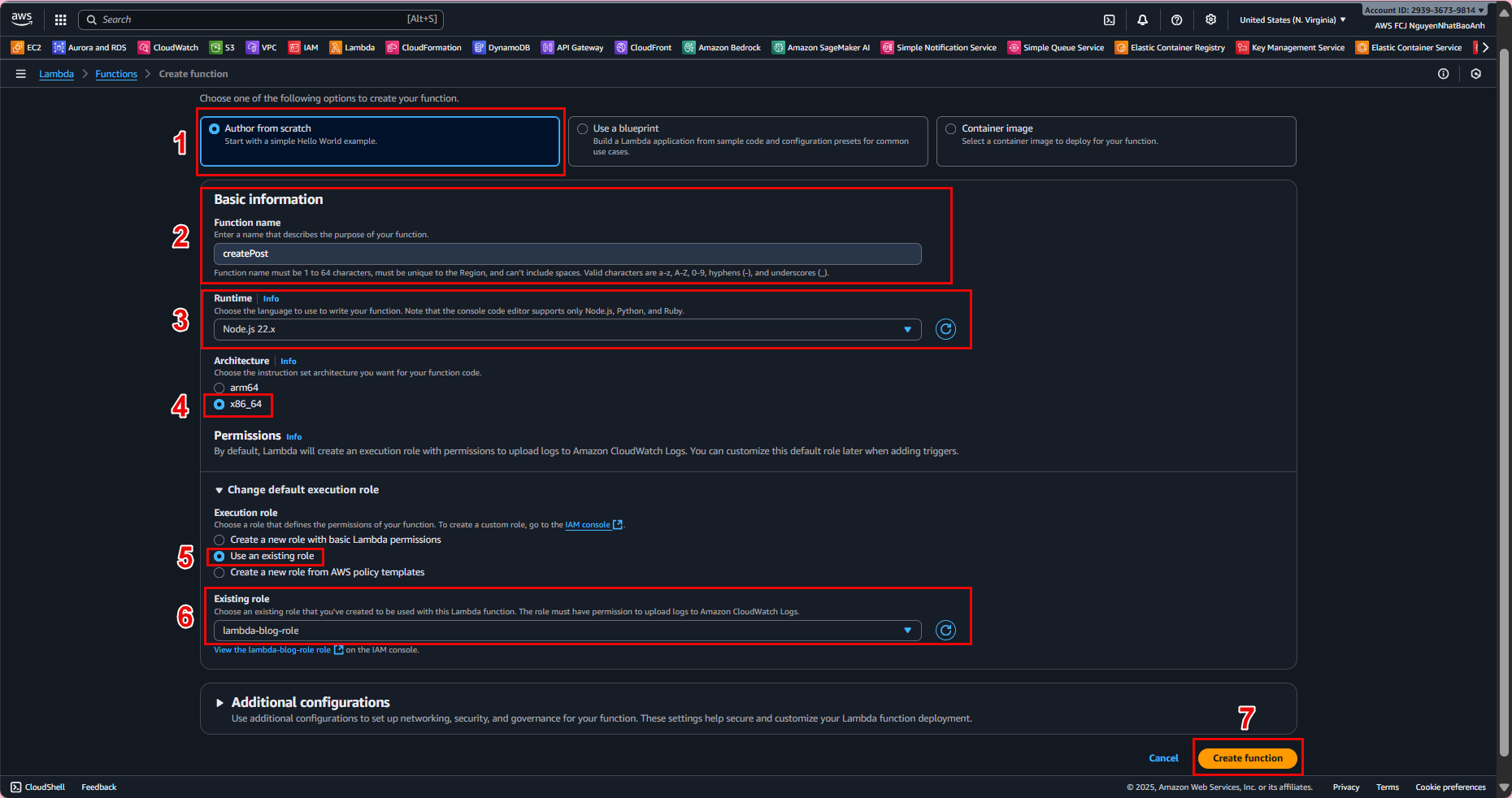Select the Use a blueprint option
Screen dimensions: 1512x798
(x=583, y=129)
